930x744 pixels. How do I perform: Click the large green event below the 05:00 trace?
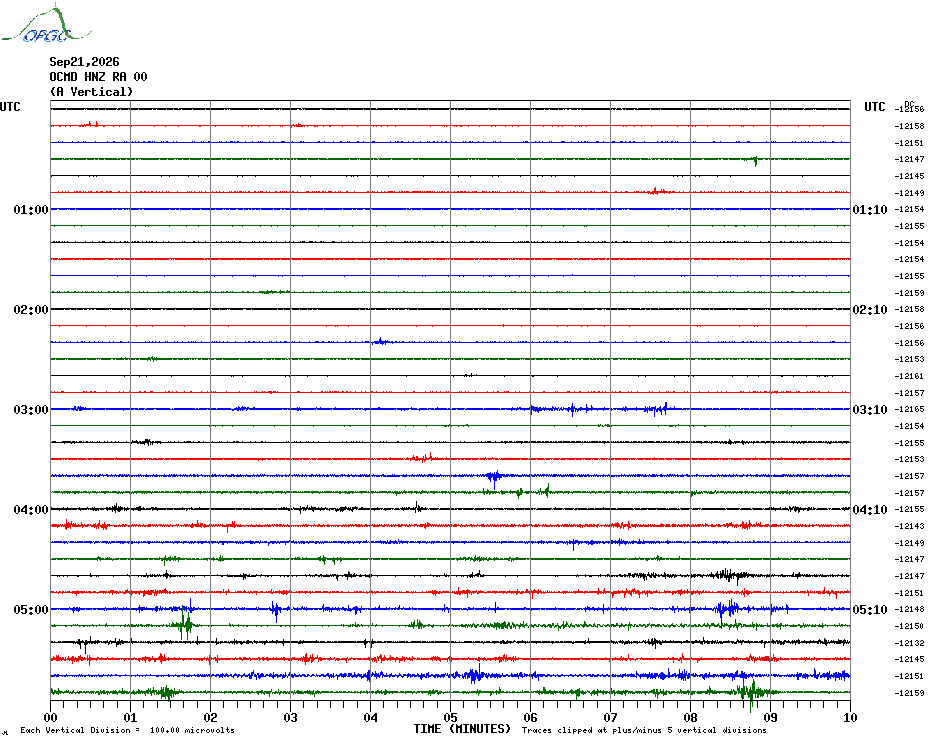pyautogui.click(x=186, y=624)
